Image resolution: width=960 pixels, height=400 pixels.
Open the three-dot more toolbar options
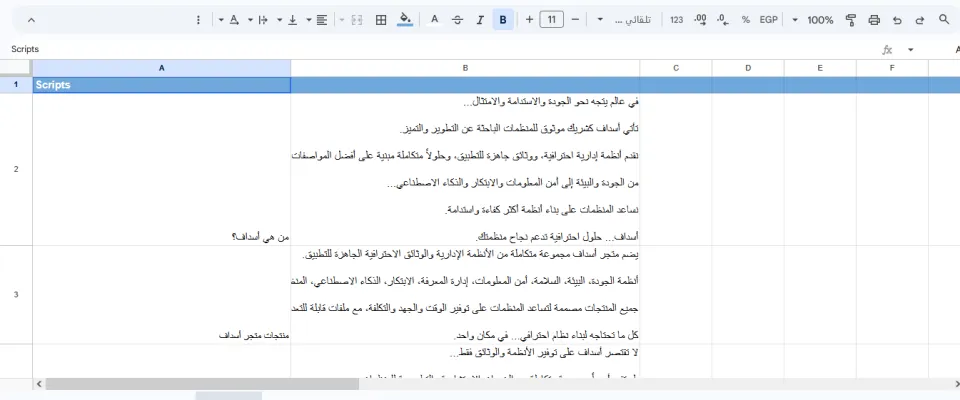(x=198, y=20)
